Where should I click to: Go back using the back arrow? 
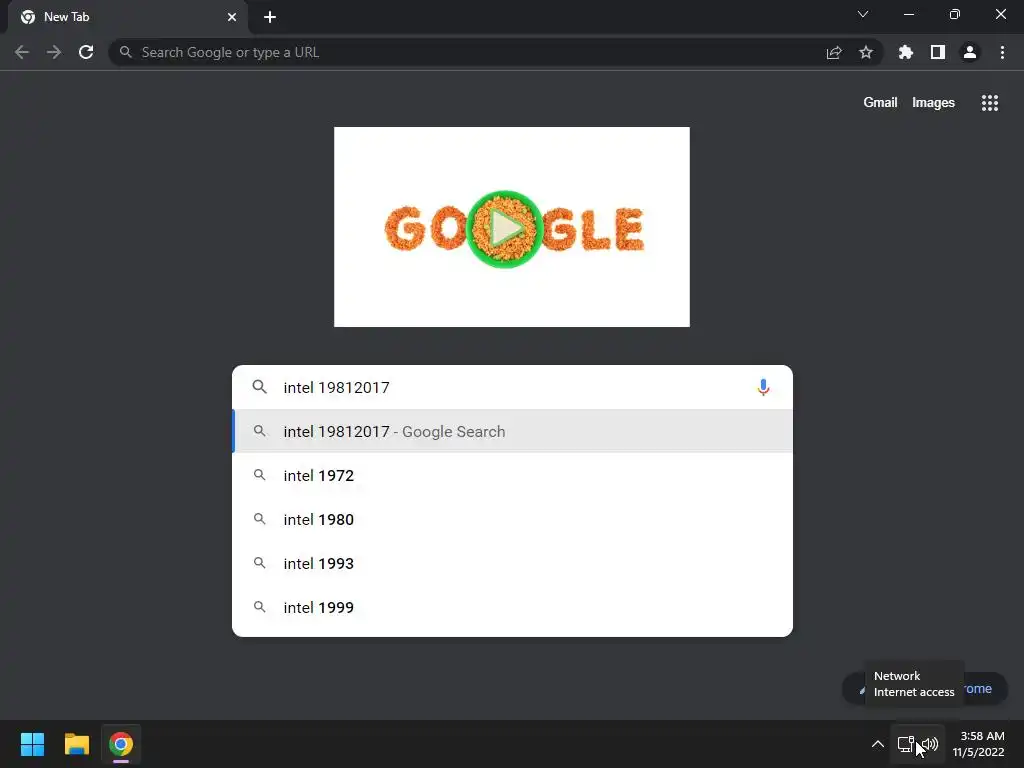(22, 52)
